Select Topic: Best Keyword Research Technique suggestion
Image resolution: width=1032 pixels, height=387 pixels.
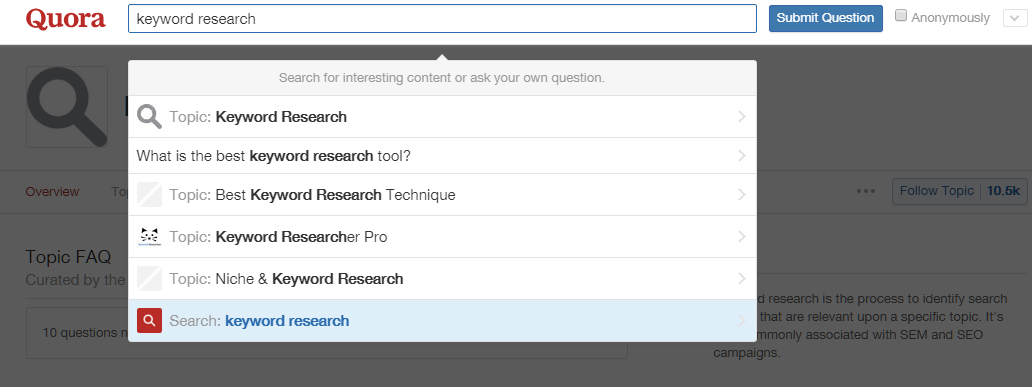(x=442, y=195)
